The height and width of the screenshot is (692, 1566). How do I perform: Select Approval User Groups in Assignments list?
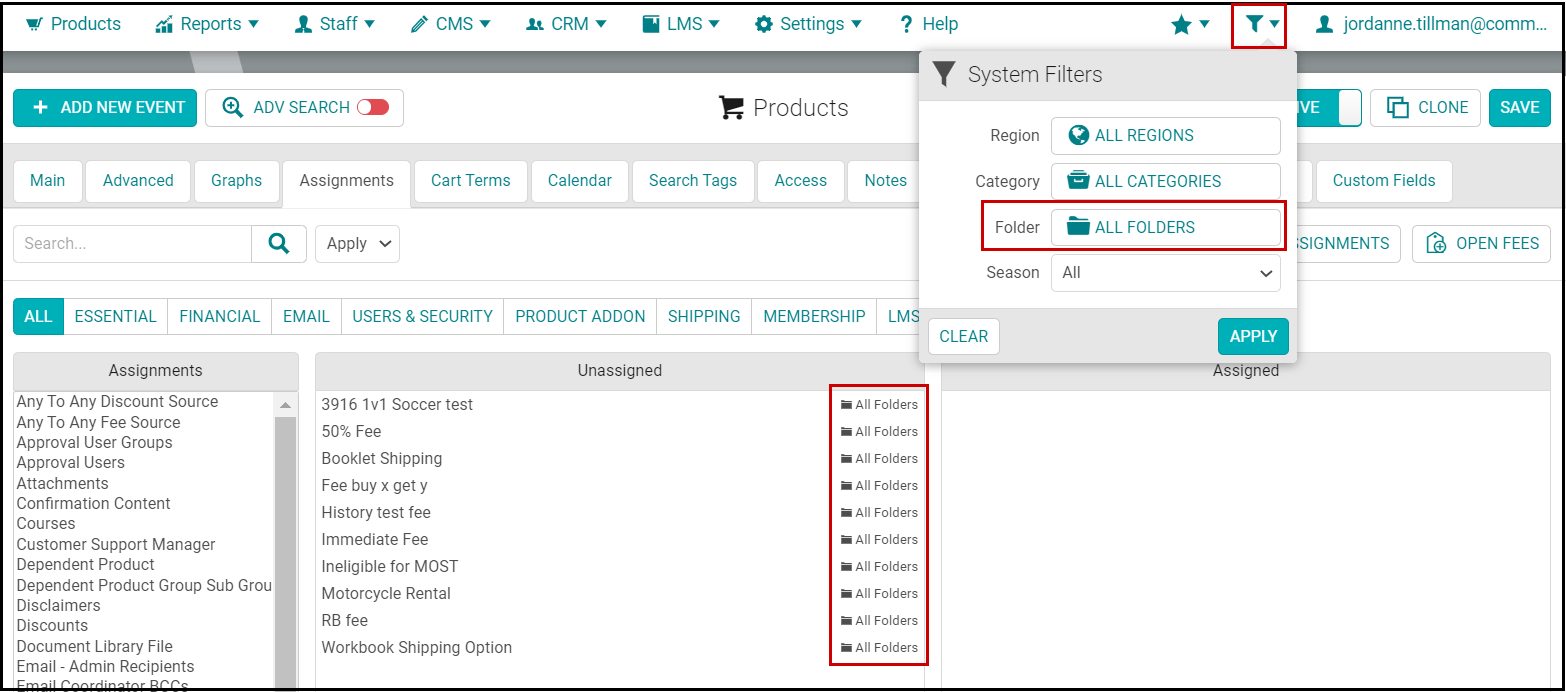click(x=94, y=443)
